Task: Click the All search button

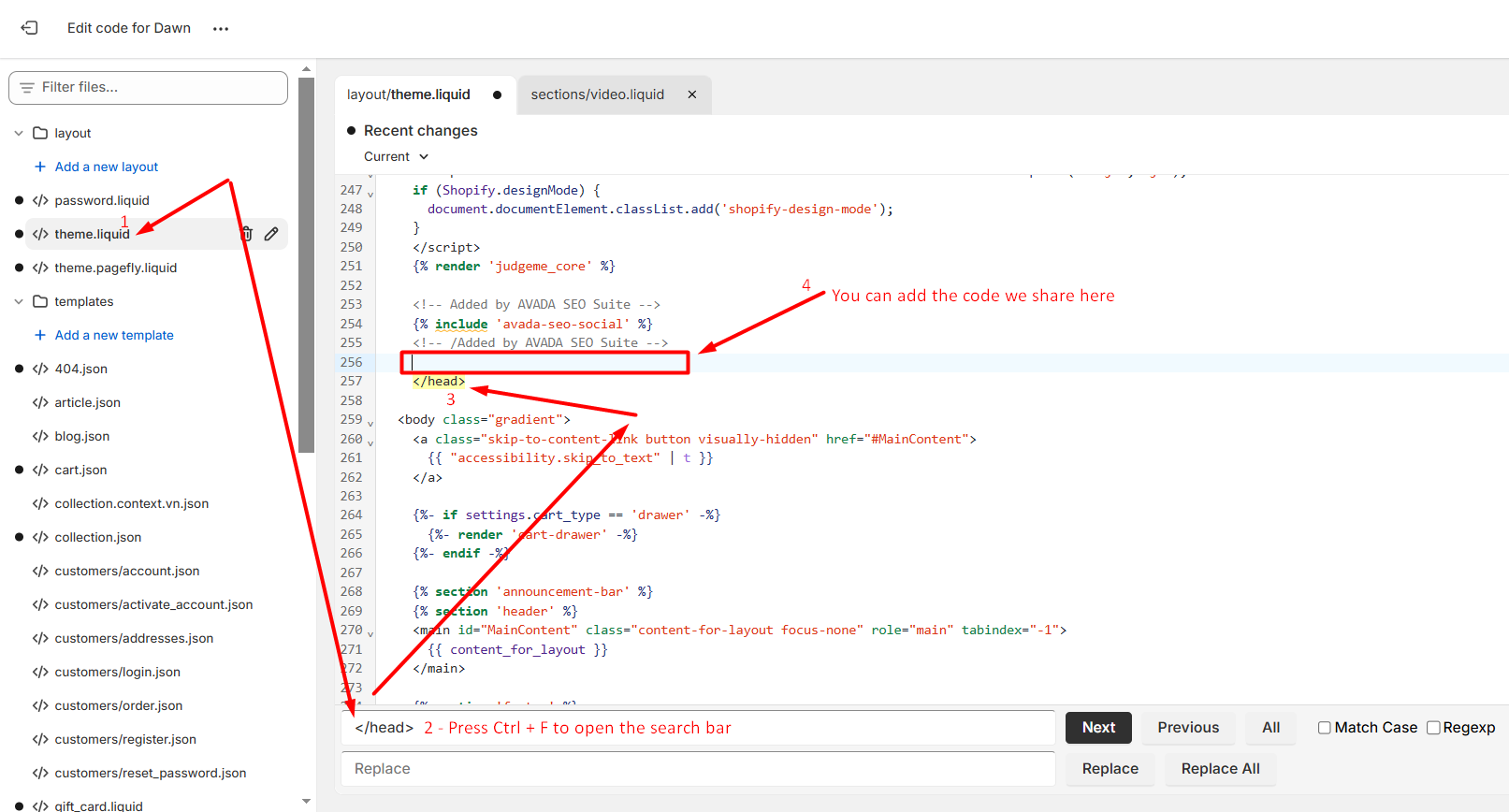Action: pos(1270,728)
